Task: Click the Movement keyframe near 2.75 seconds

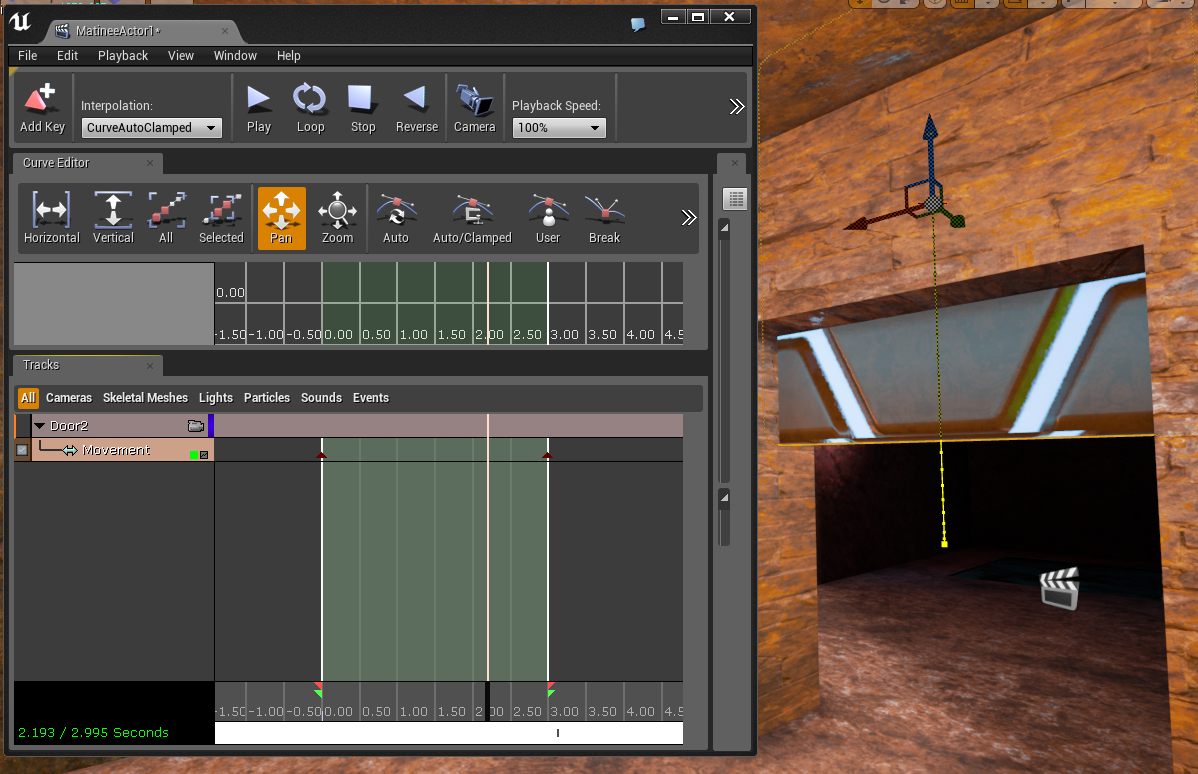Action: 547,455
